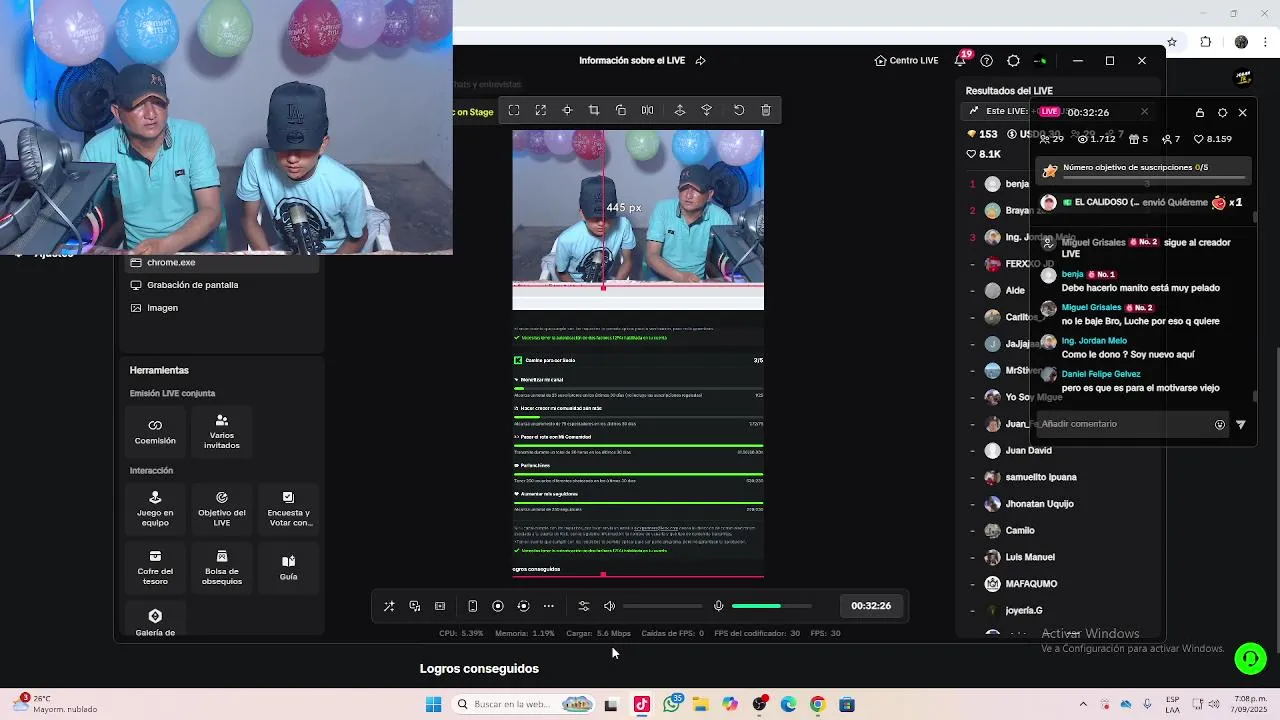
Task: Click the center-align icon in scene toolbar
Action: pos(567,110)
